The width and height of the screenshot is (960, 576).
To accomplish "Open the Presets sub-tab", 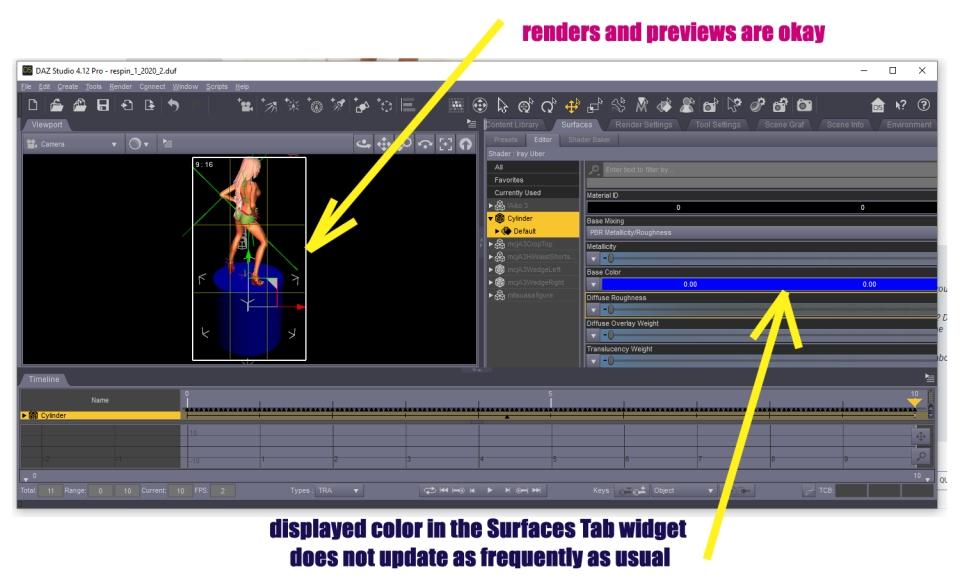I will (x=506, y=140).
